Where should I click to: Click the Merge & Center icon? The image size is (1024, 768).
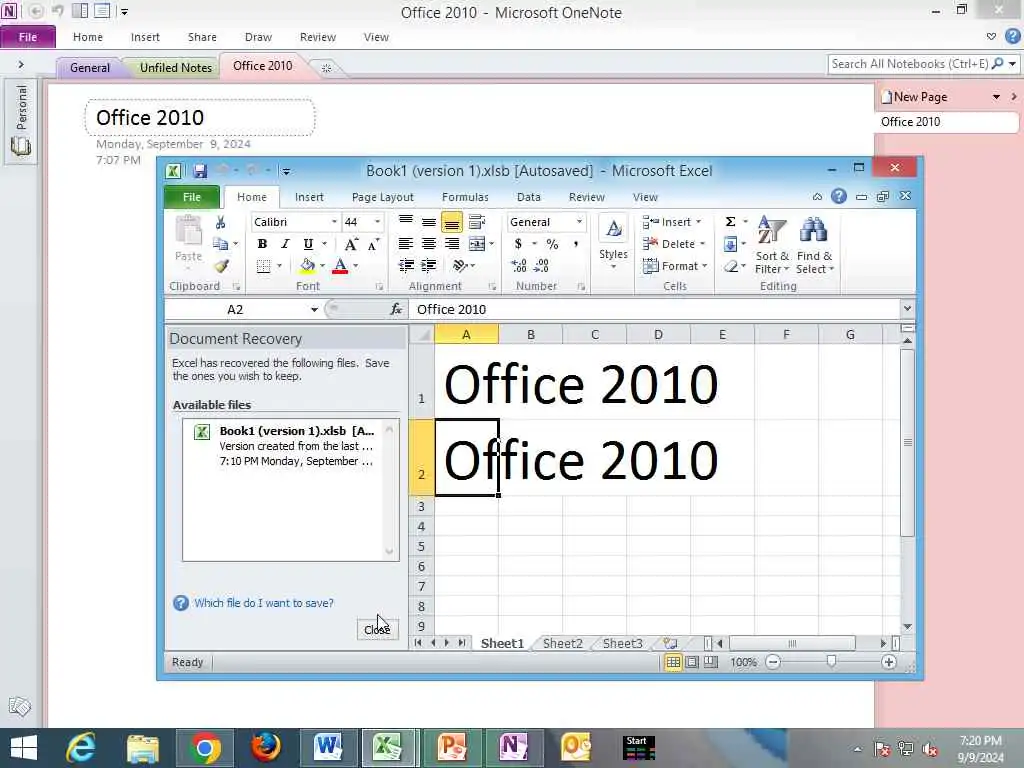[477, 244]
